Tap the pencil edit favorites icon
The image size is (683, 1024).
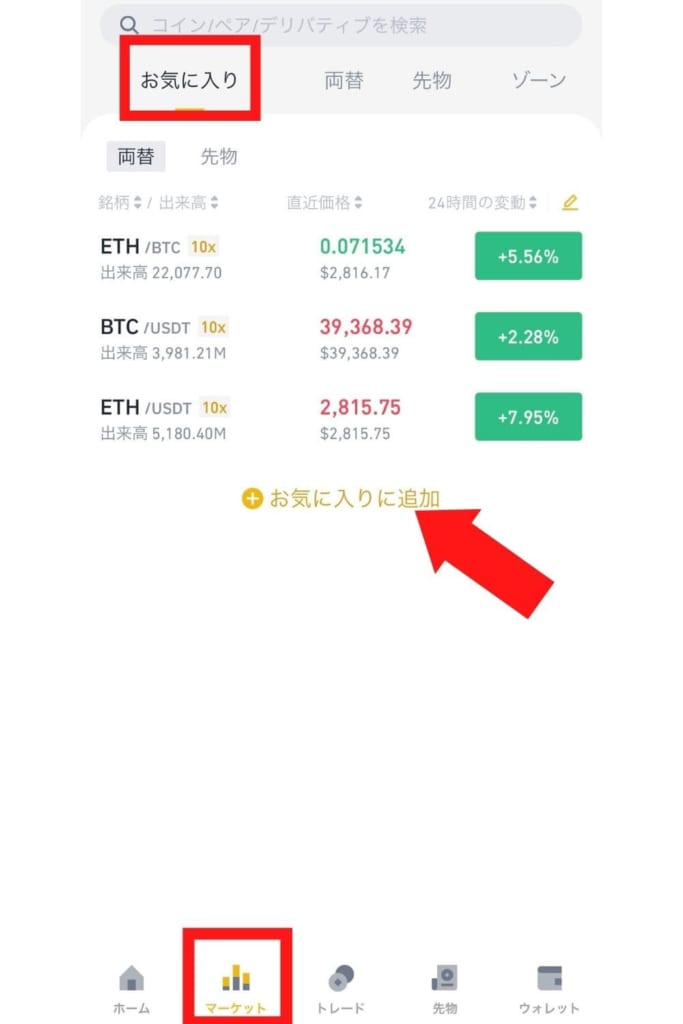[570, 202]
